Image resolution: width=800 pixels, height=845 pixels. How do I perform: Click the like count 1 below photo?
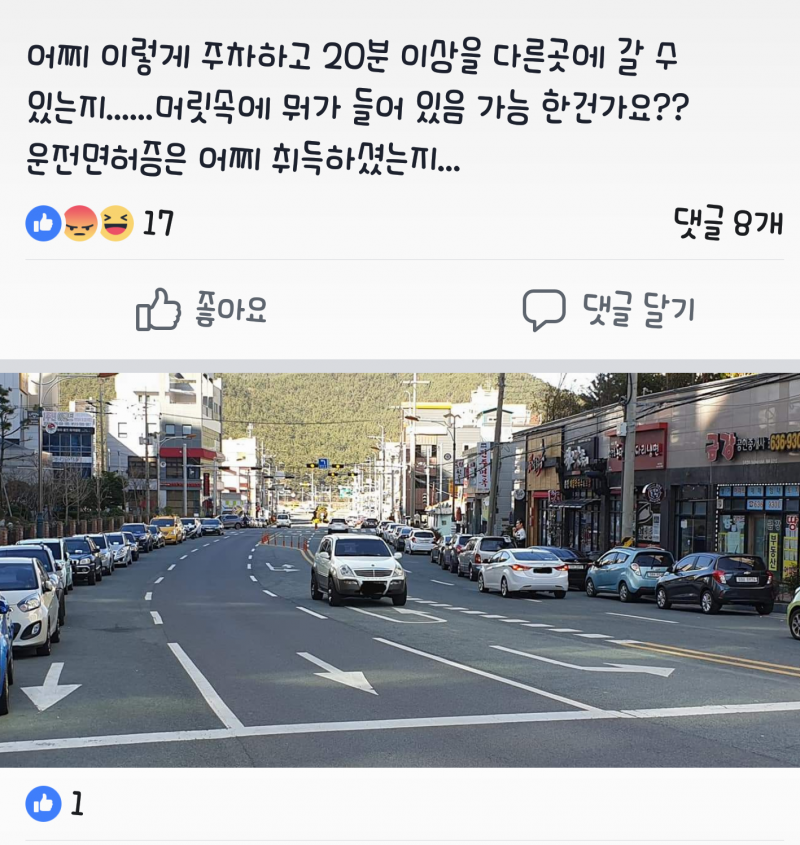(x=77, y=804)
